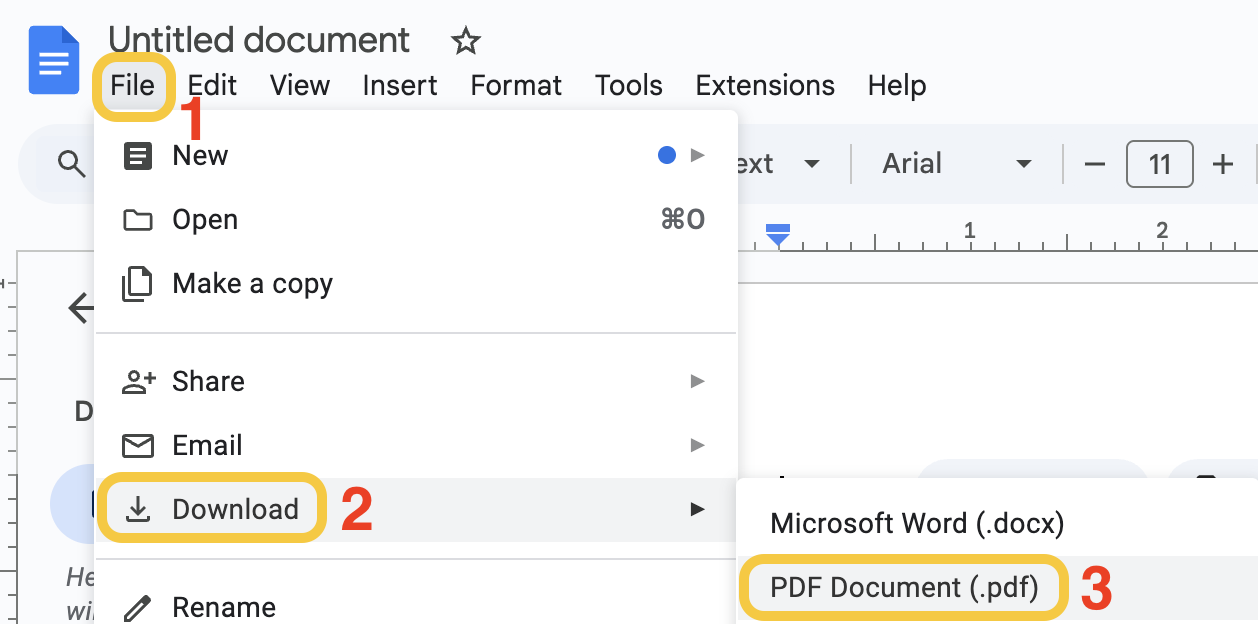Select the Download menu entry
The image size is (1258, 624).
[415, 509]
